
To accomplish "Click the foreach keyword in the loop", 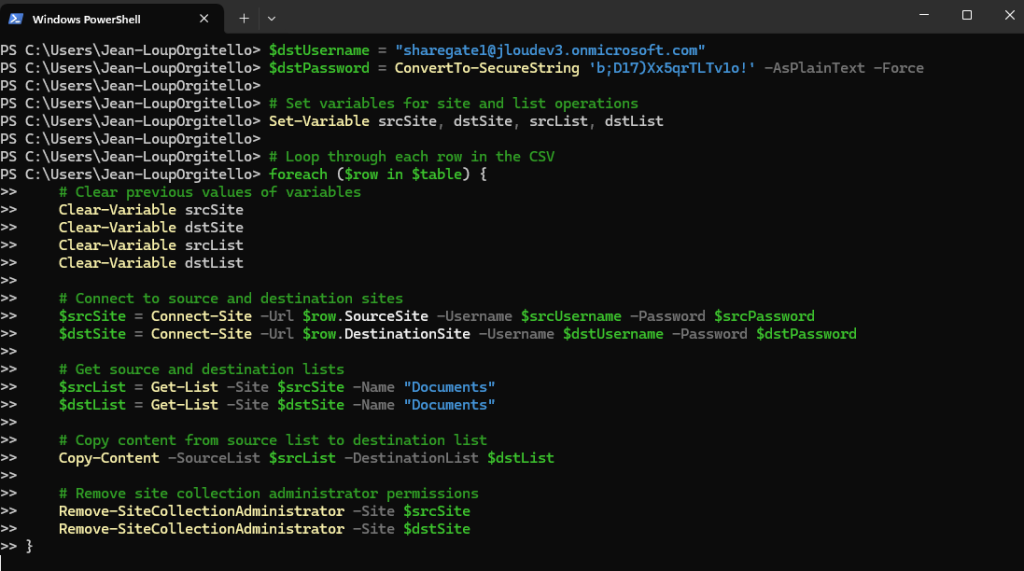I will pos(298,174).
